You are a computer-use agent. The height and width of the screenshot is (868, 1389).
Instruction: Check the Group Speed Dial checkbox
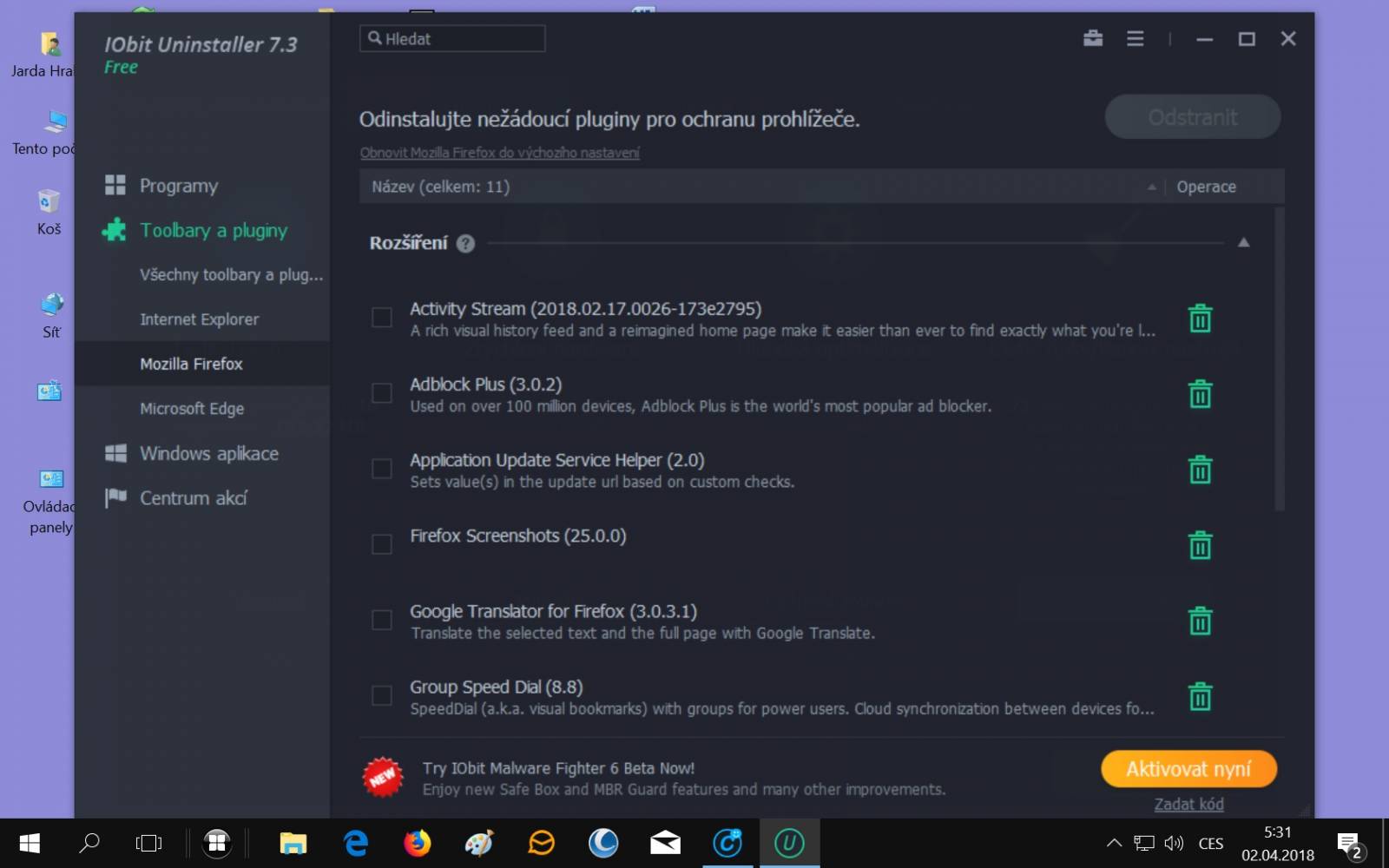coord(382,695)
